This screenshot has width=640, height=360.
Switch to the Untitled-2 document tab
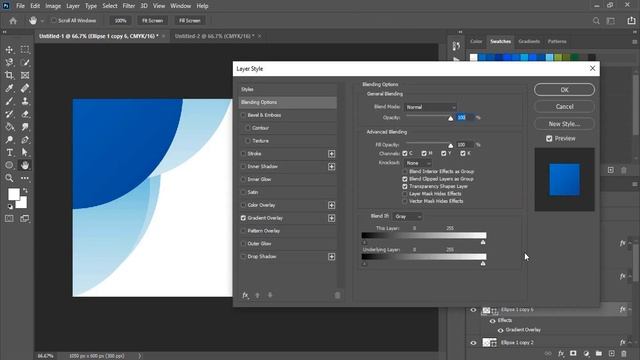tap(214, 36)
